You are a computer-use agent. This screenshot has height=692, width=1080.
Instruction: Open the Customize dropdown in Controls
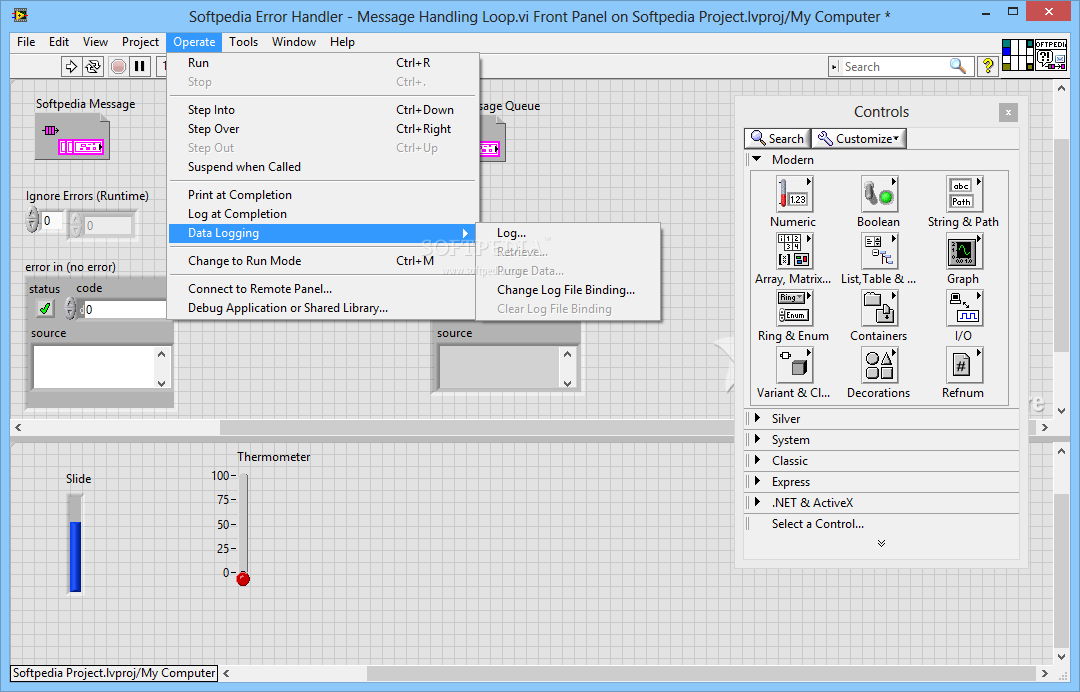(x=859, y=138)
